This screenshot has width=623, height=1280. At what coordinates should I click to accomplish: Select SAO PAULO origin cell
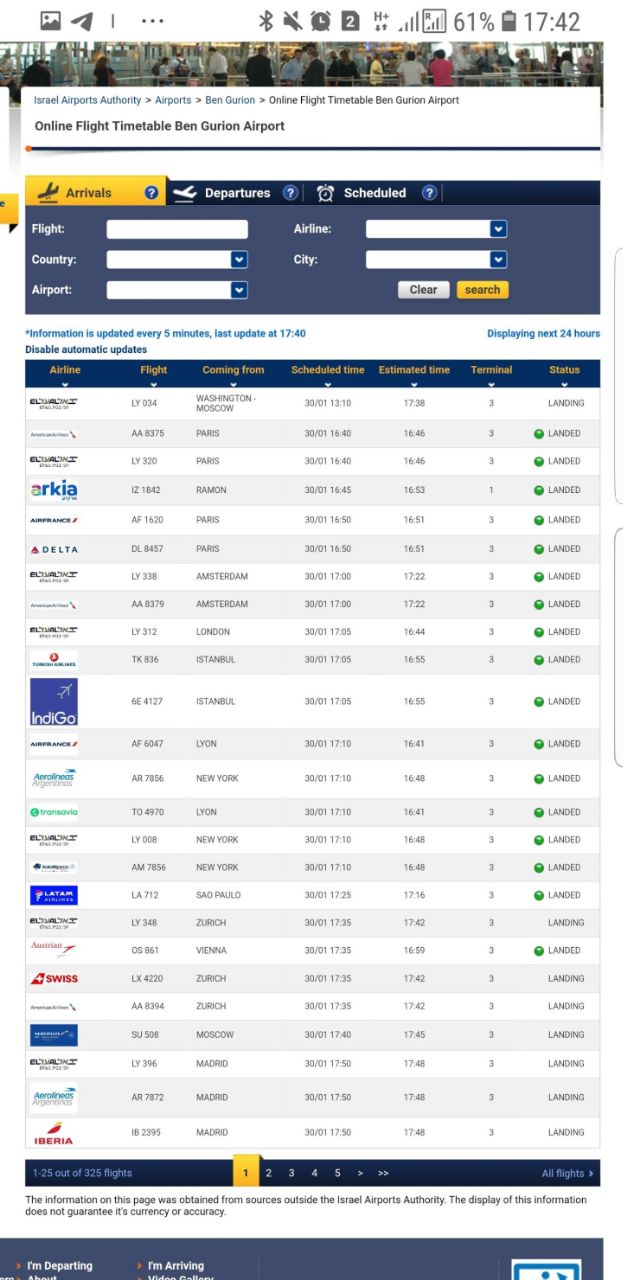[x=218, y=895]
